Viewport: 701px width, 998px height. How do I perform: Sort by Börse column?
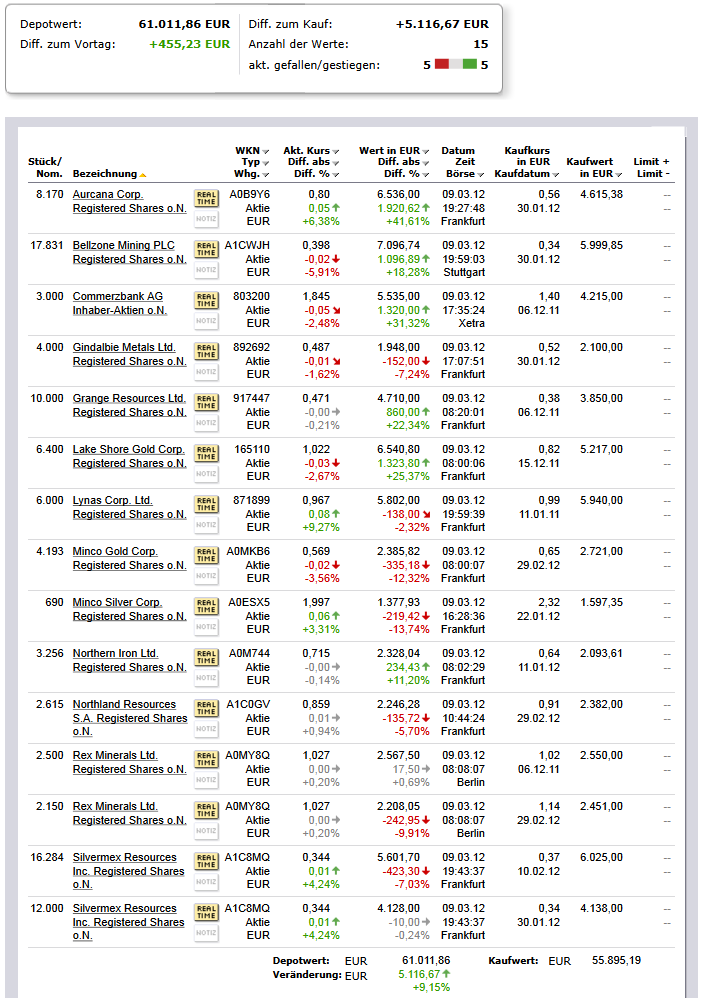pos(465,174)
